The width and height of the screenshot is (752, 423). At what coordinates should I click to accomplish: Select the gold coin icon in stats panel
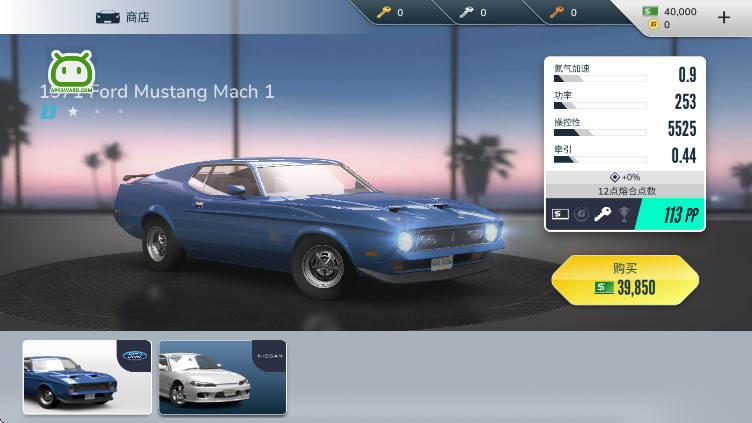[581, 214]
